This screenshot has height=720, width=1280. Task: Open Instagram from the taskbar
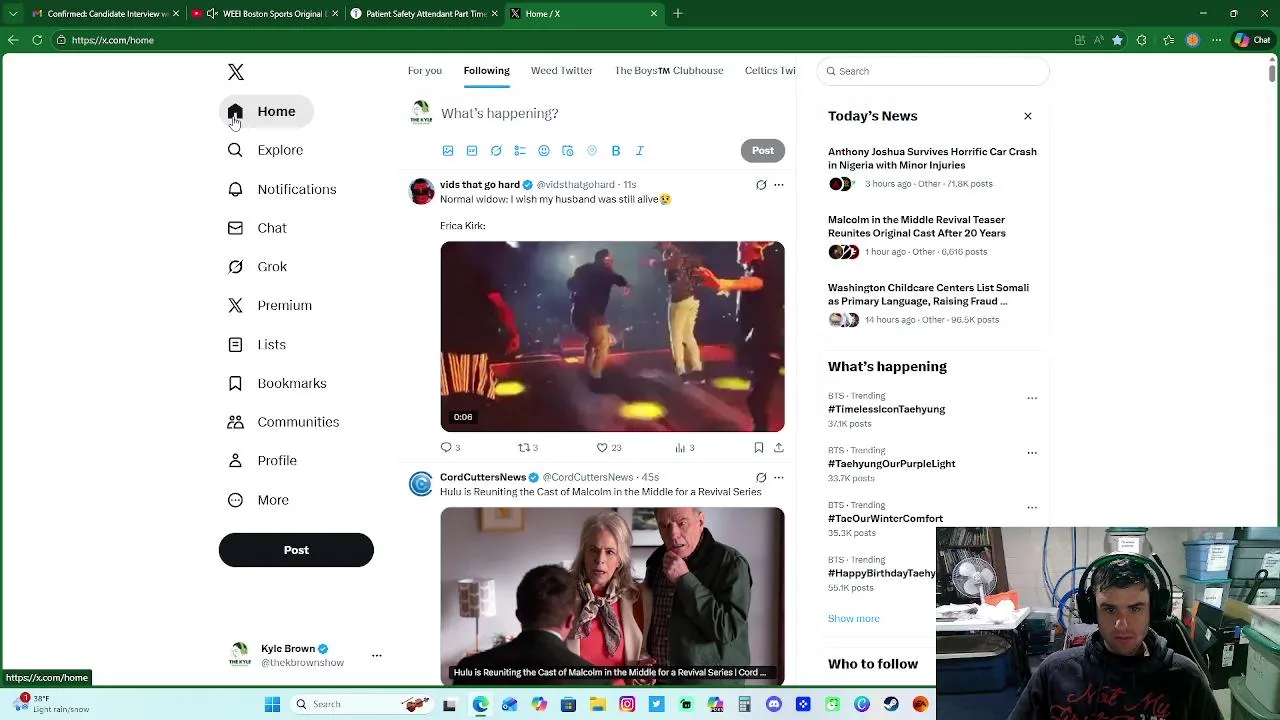pos(627,705)
